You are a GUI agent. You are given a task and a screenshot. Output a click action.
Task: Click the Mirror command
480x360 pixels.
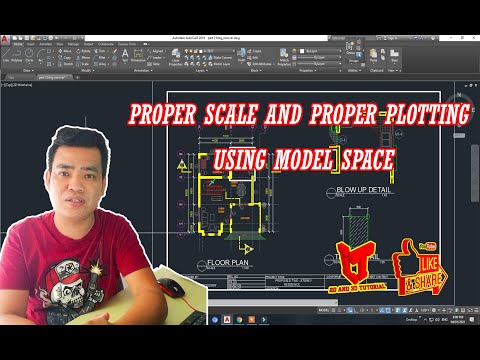83,57
